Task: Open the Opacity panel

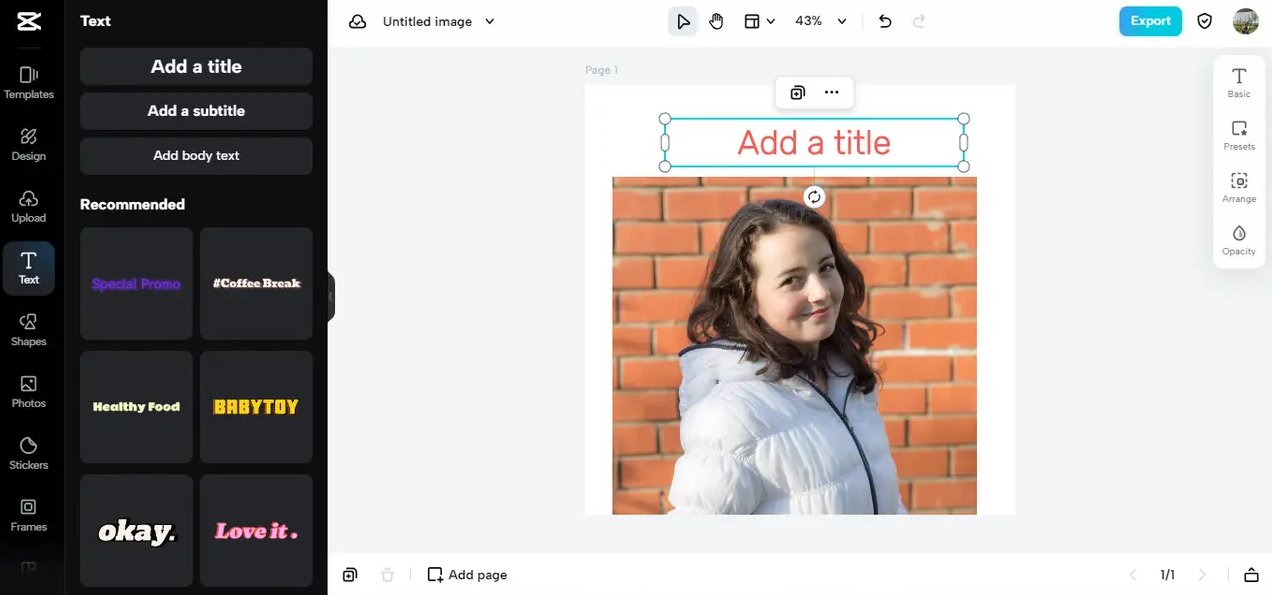Action: pyautogui.click(x=1239, y=240)
